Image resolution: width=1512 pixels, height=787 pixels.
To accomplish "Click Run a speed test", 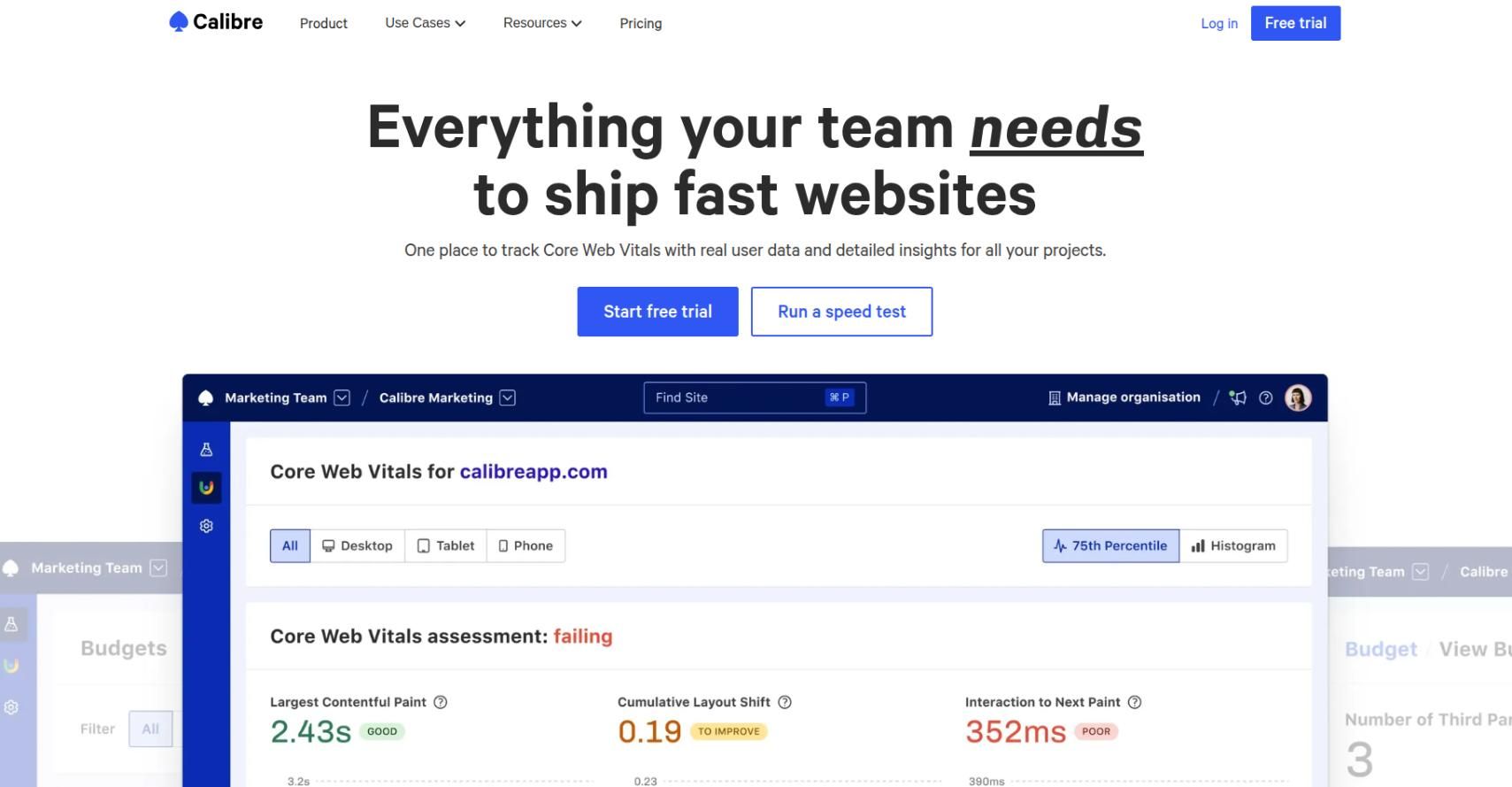I will click(x=841, y=312).
